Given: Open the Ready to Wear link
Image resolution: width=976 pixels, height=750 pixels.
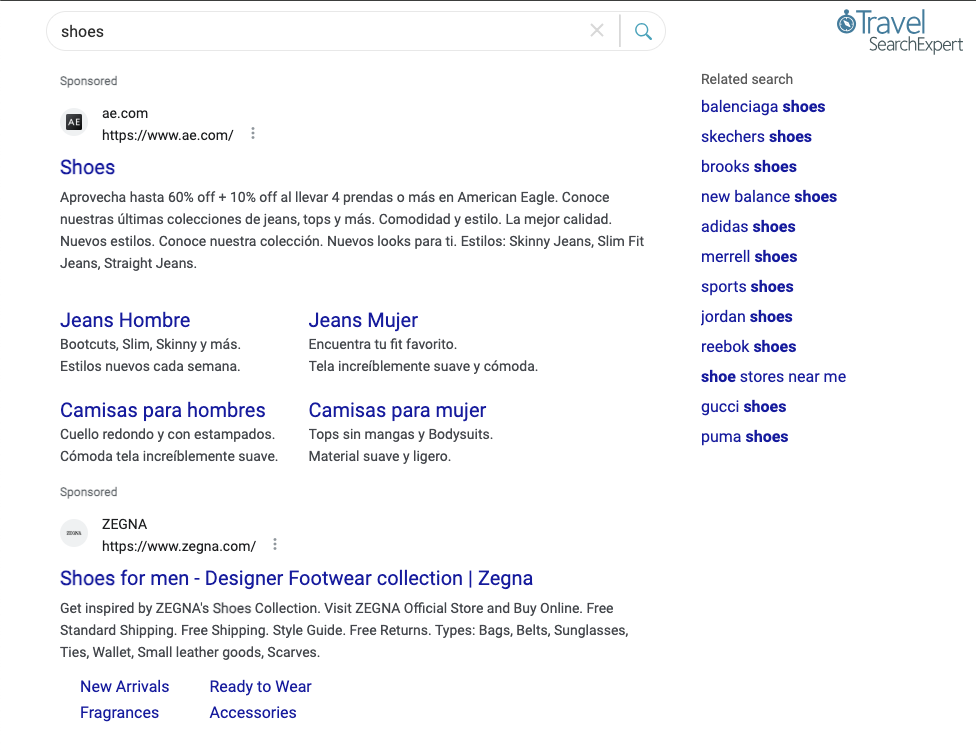Looking at the screenshot, I should pos(261,687).
